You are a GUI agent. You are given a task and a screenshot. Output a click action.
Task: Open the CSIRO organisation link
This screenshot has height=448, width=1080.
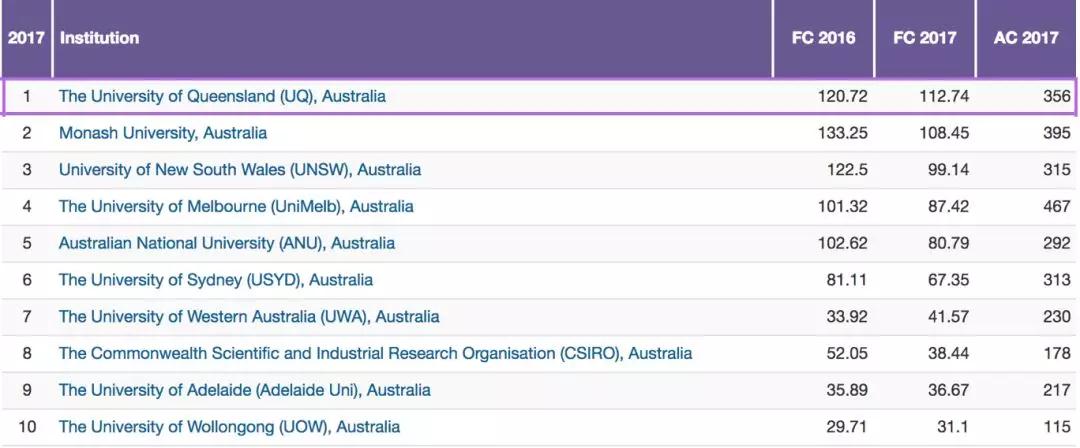tap(375, 353)
